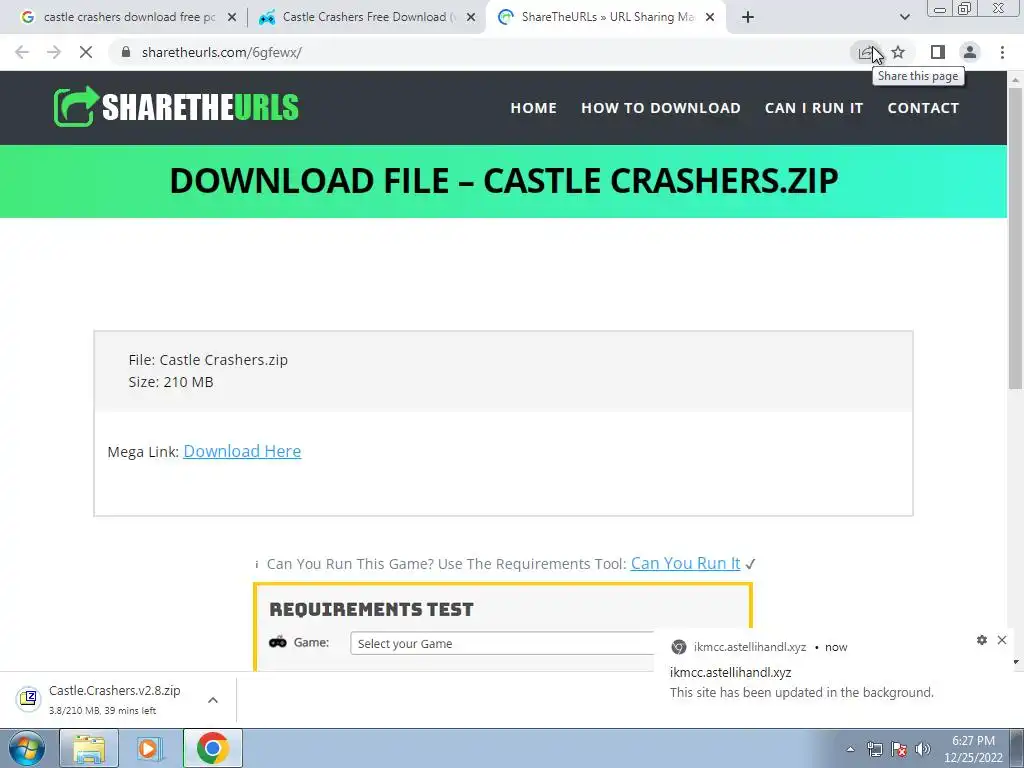Open the media player taskbar icon
This screenshot has height=768, width=1024.
point(150,748)
